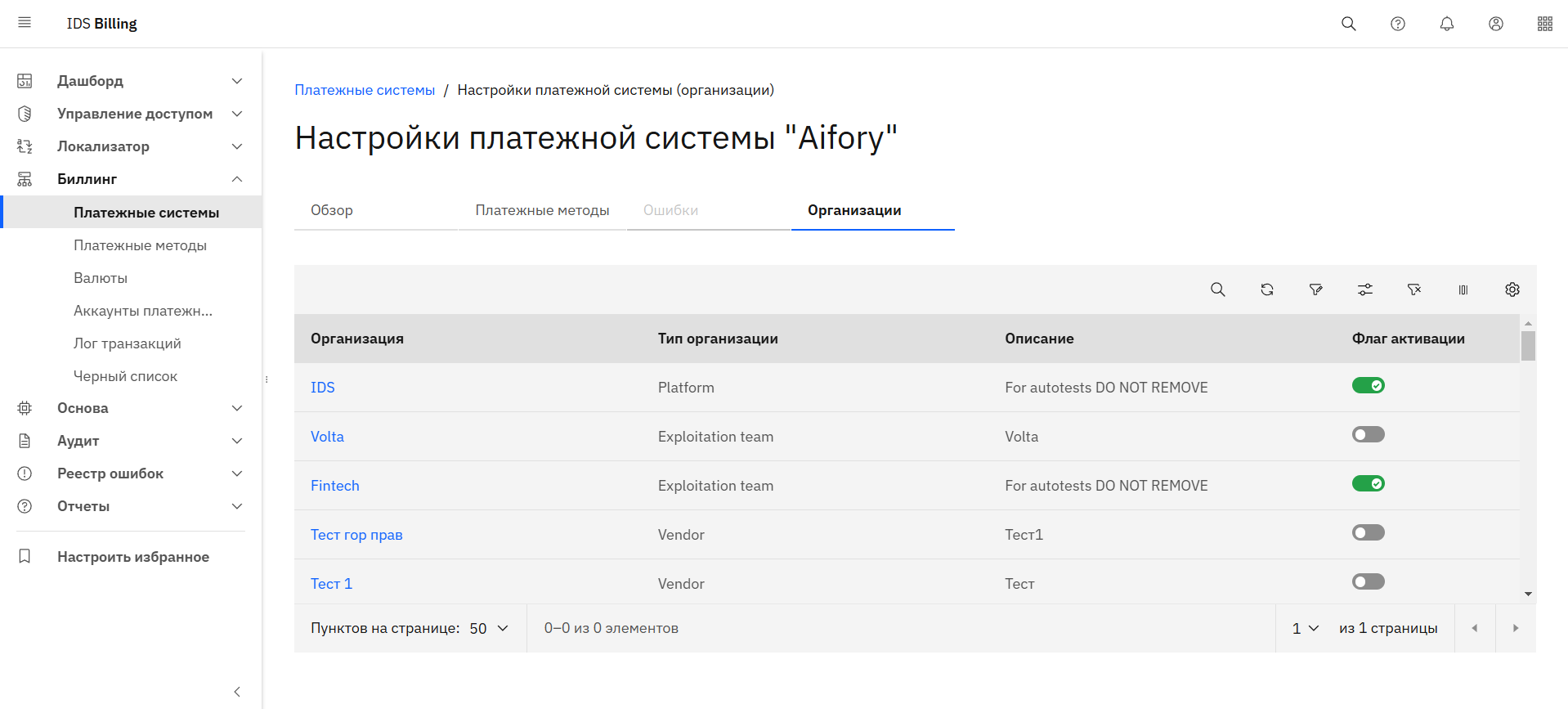Go to Платежные системы breadcrumb link
The height and width of the screenshot is (709, 1568).
[x=365, y=90]
